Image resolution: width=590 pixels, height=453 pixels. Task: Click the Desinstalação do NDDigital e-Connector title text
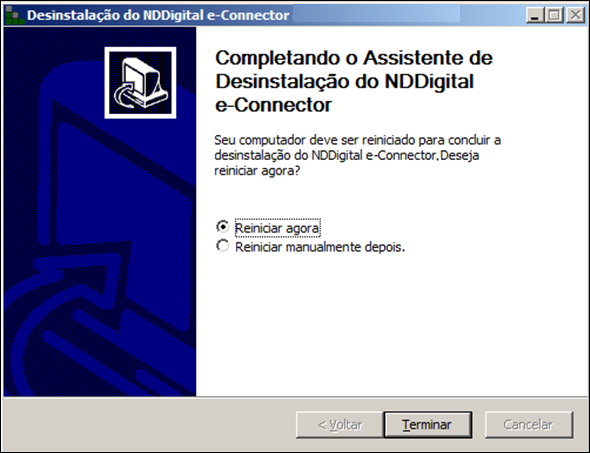(158, 15)
